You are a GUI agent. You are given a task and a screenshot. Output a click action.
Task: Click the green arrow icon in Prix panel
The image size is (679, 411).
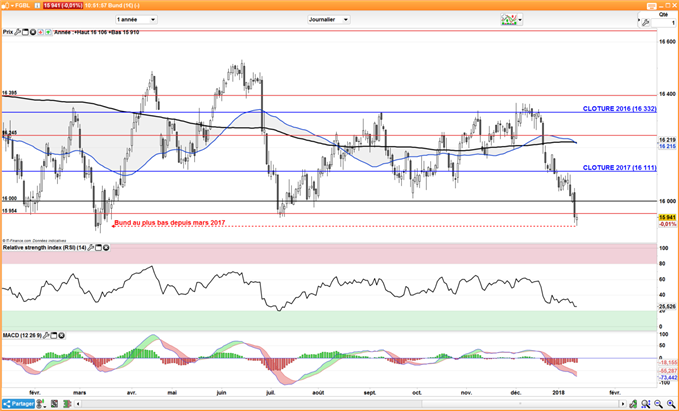(48, 32)
